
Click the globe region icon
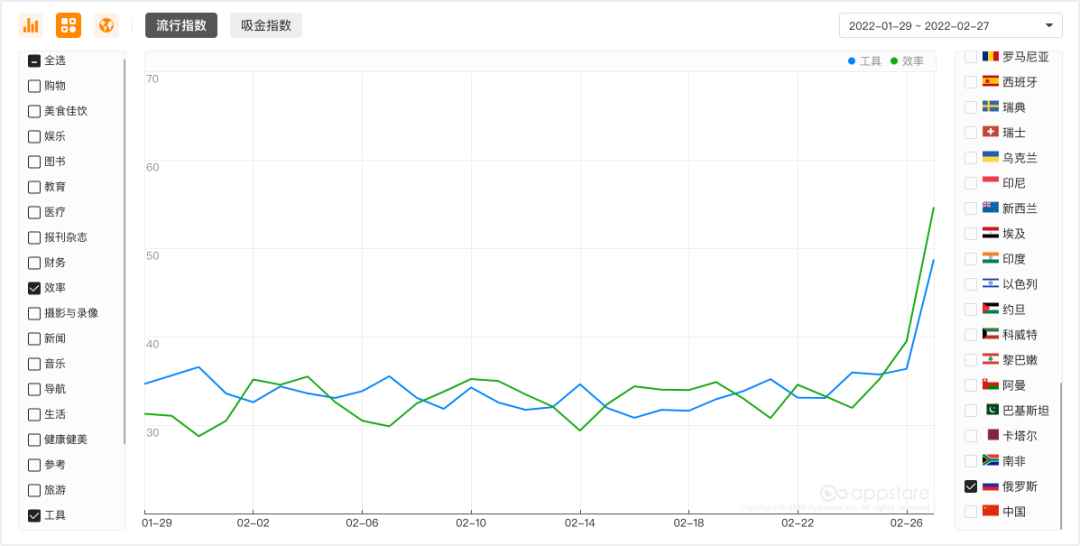(x=106, y=25)
